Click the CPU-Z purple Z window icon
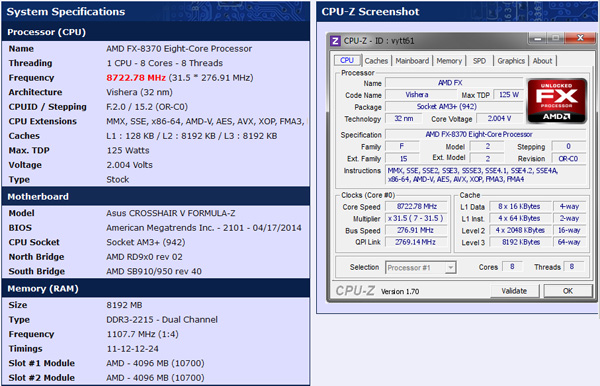Screen dimensions: 600x386 click(335, 41)
